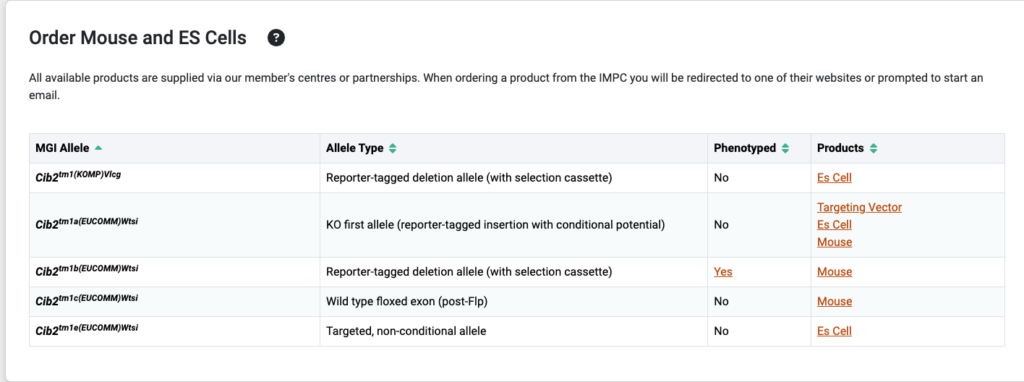Sort table by Allele Type arrows
Image resolution: width=1024 pixels, height=382 pixels.
[392, 148]
